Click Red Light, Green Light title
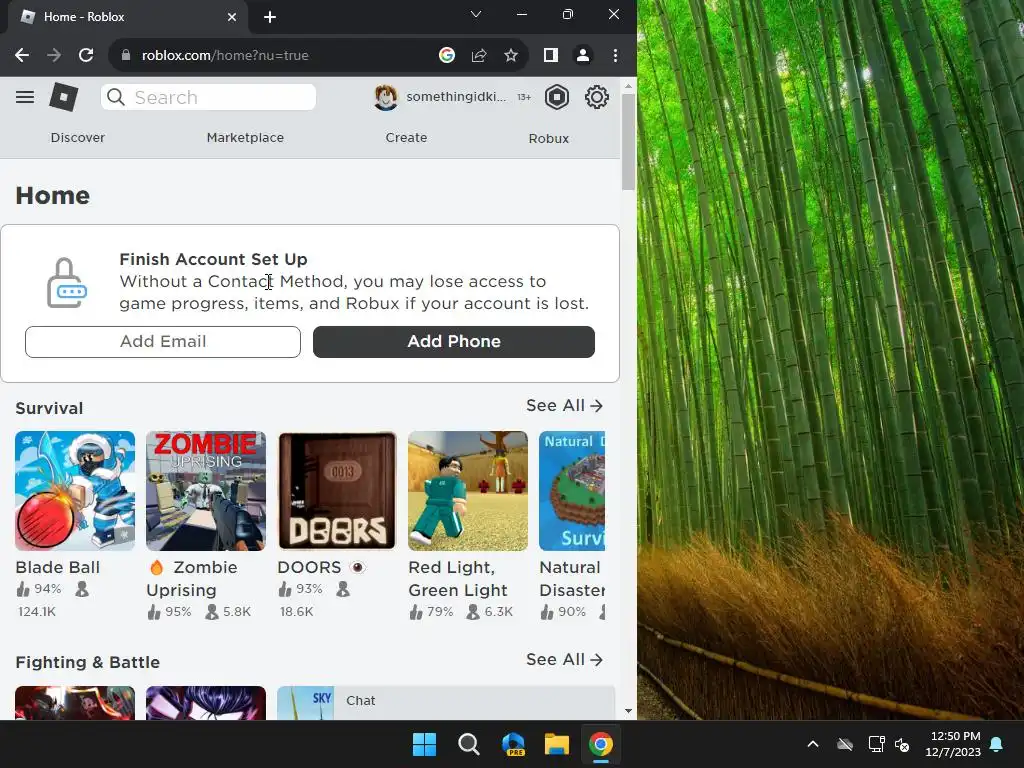The image size is (1024, 768). tap(458, 579)
